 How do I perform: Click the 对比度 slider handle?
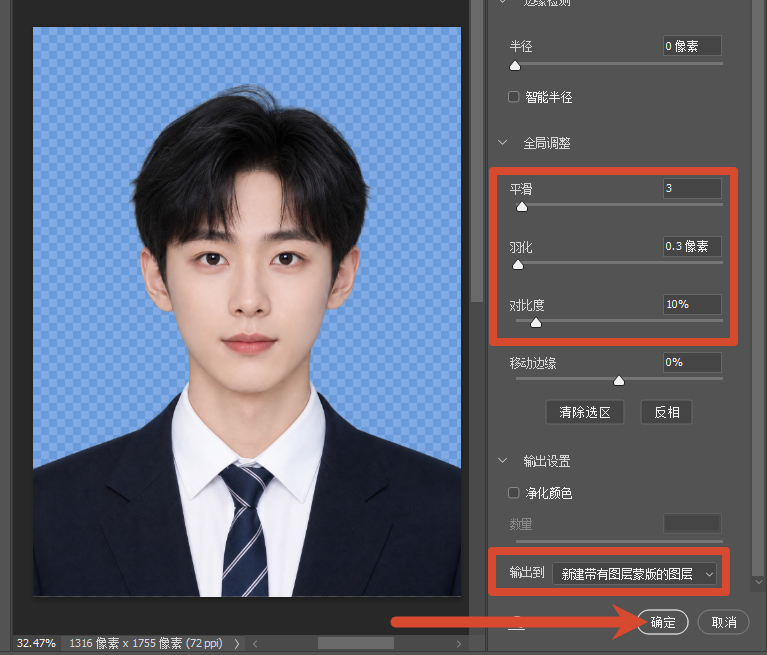coord(536,322)
